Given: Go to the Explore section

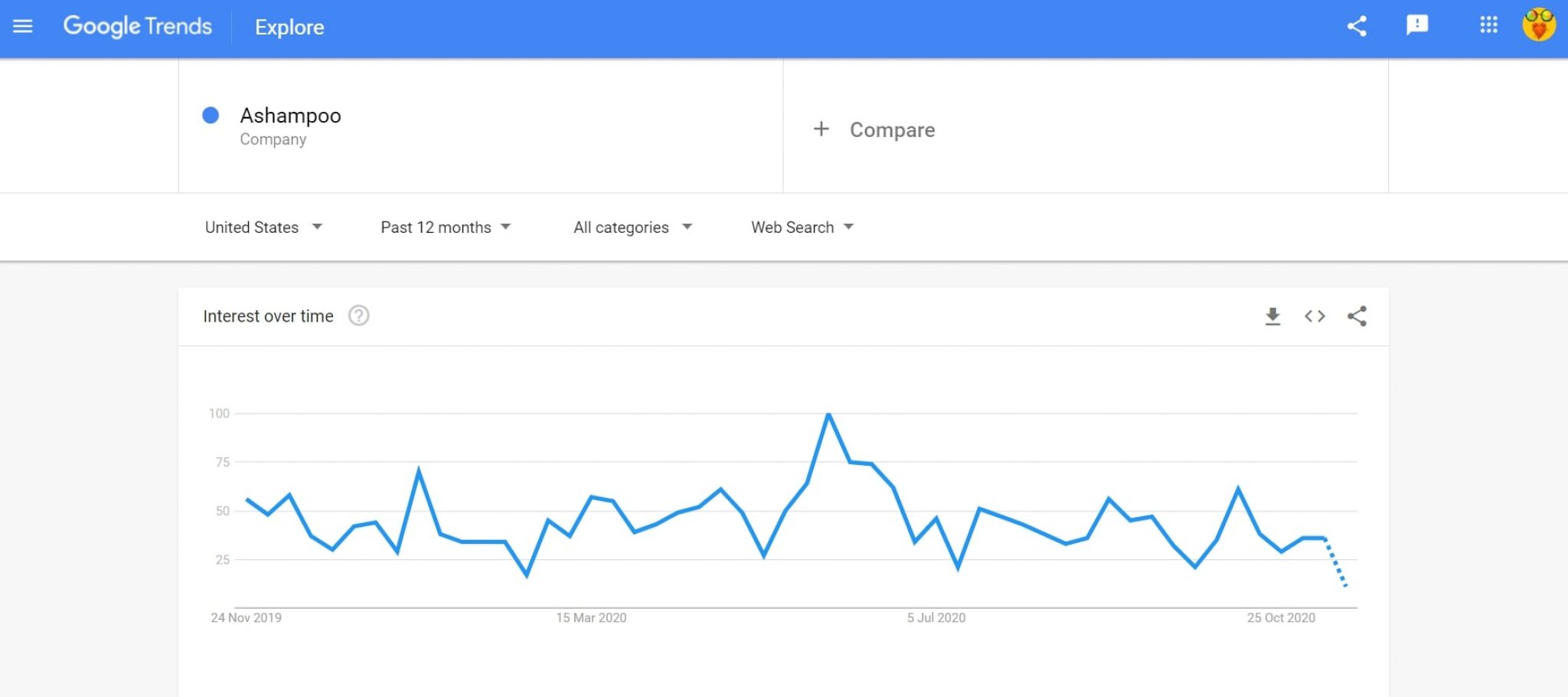Looking at the screenshot, I should tap(289, 28).
